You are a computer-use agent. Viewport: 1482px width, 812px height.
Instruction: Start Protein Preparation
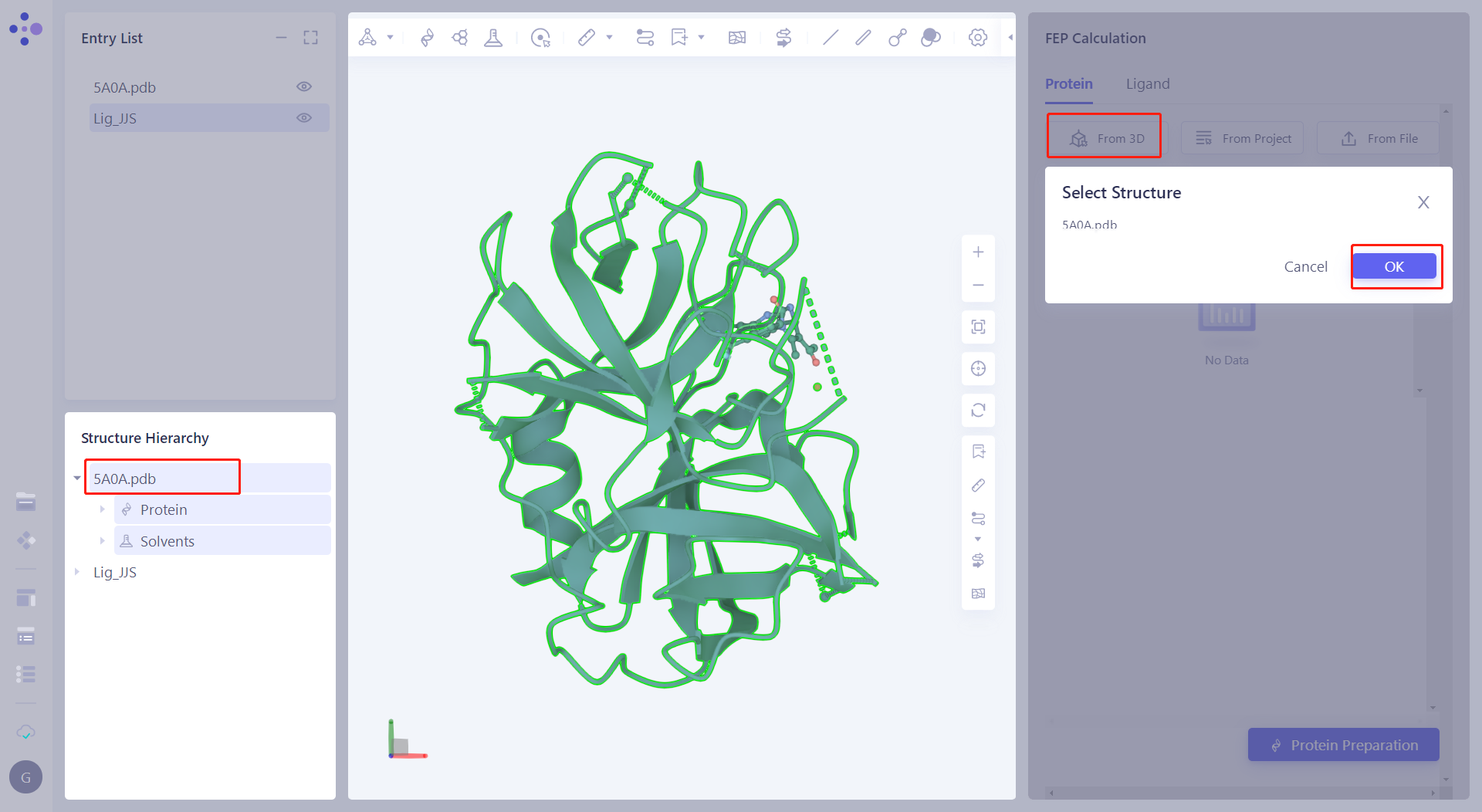[x=1343, y=745]
